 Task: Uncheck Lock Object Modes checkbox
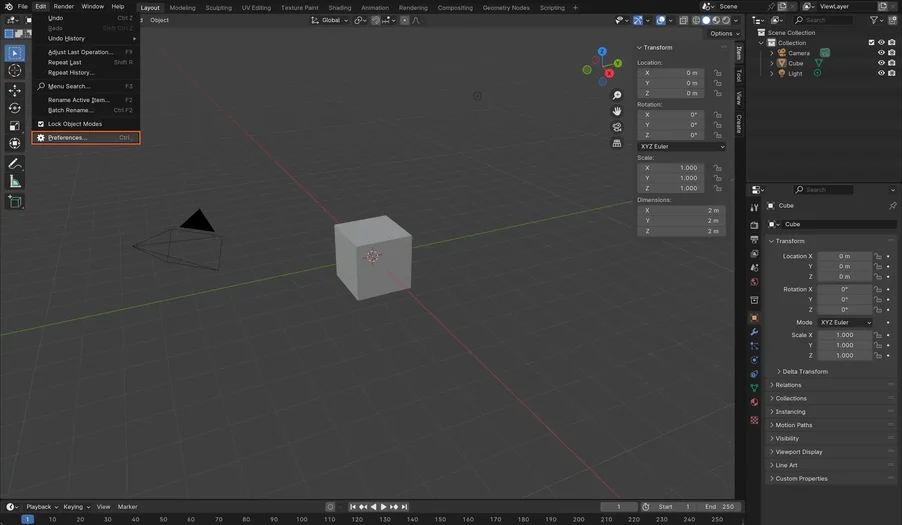(x=41, y=124)
